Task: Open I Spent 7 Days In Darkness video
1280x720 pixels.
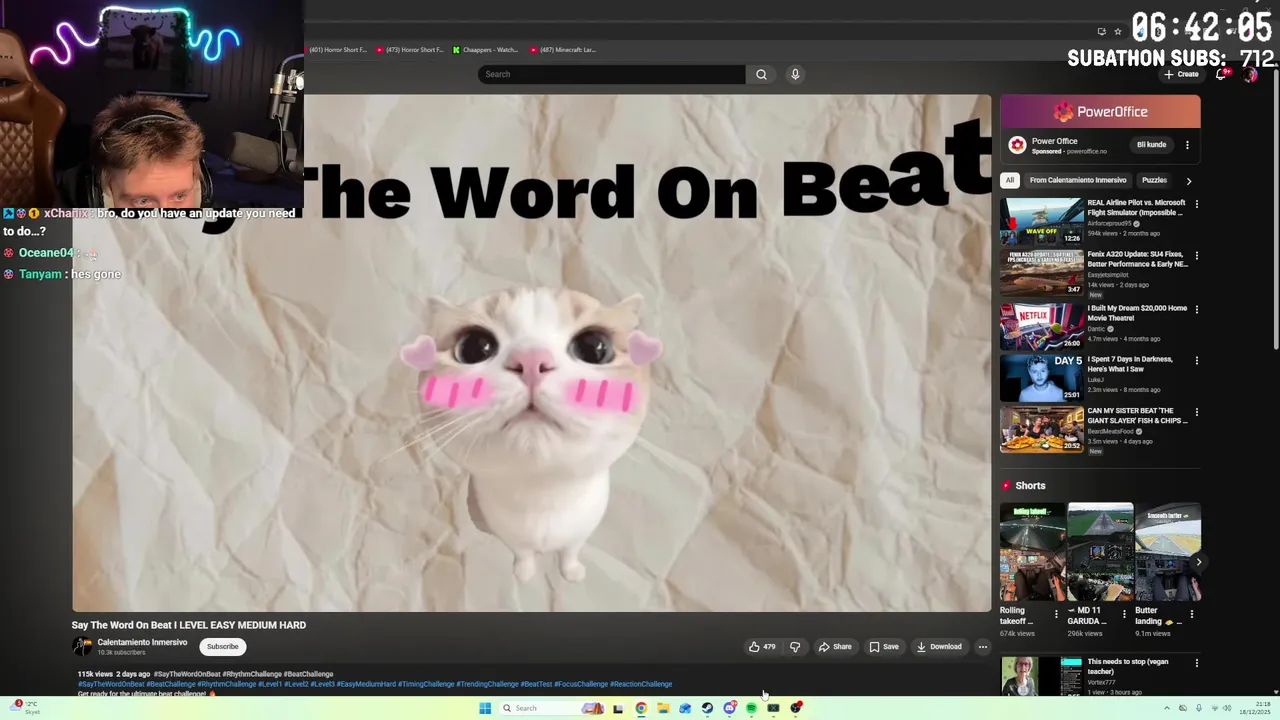Action: pos(1041,377)
